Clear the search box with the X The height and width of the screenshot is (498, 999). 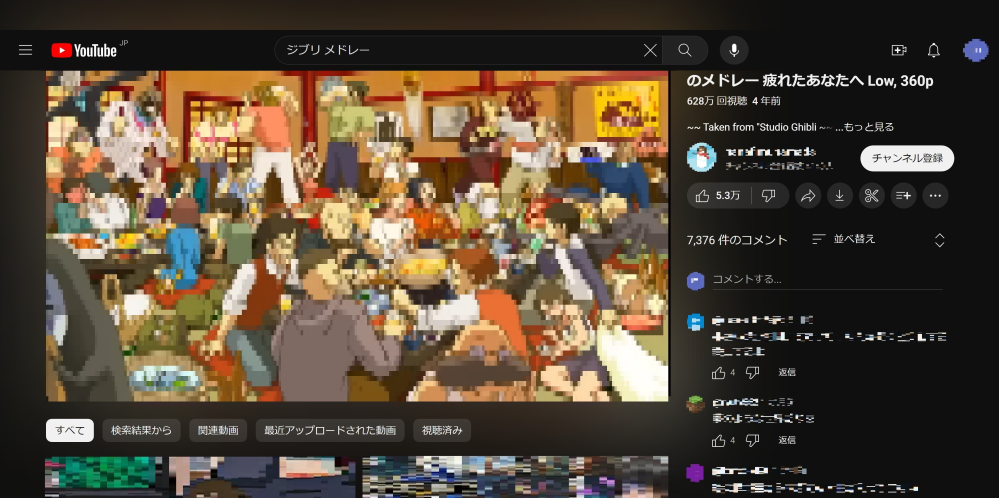click(x=650, y=50)
